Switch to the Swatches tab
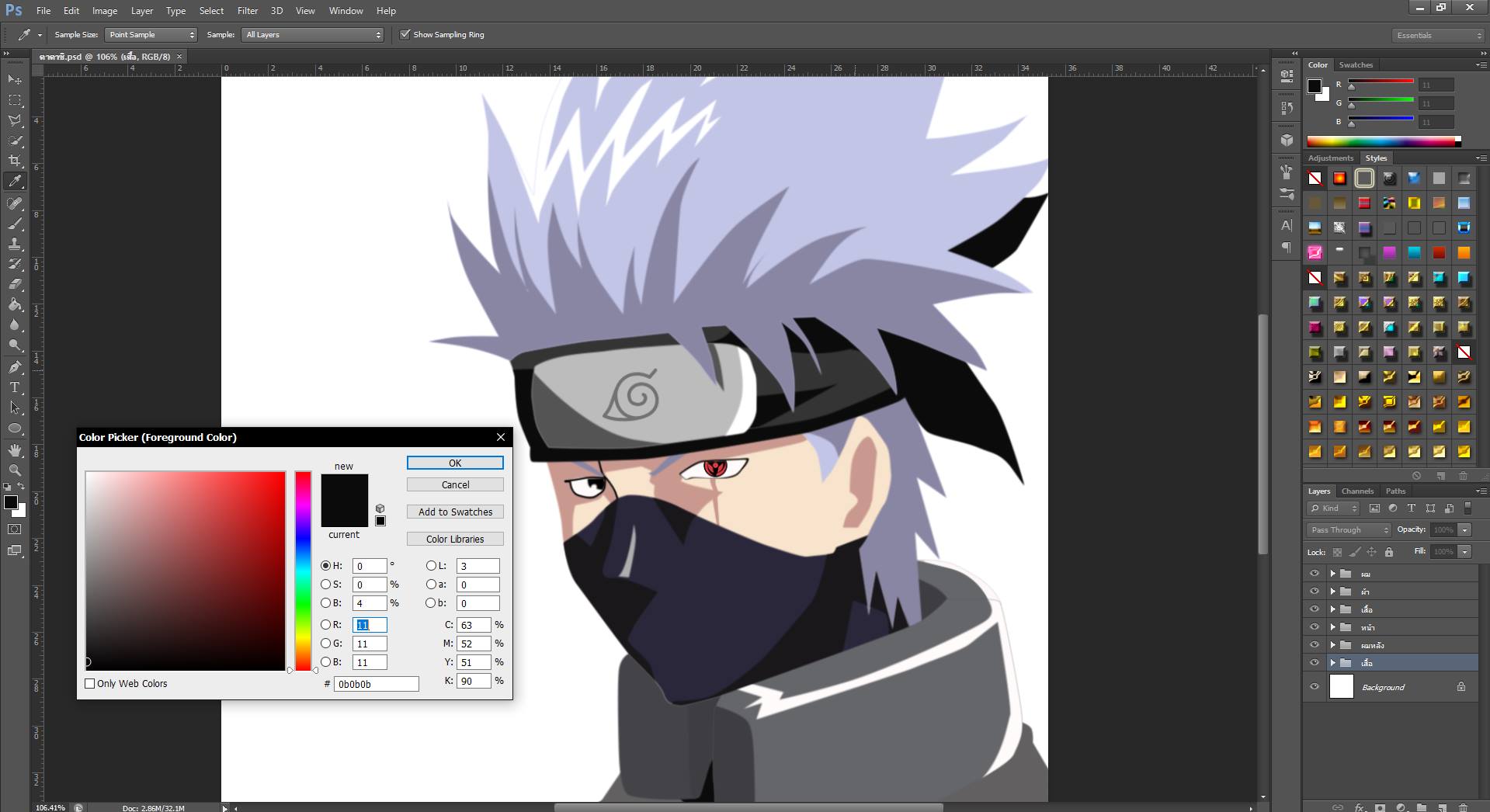This screenshot has width=1490, height=812. [1356, 65]
